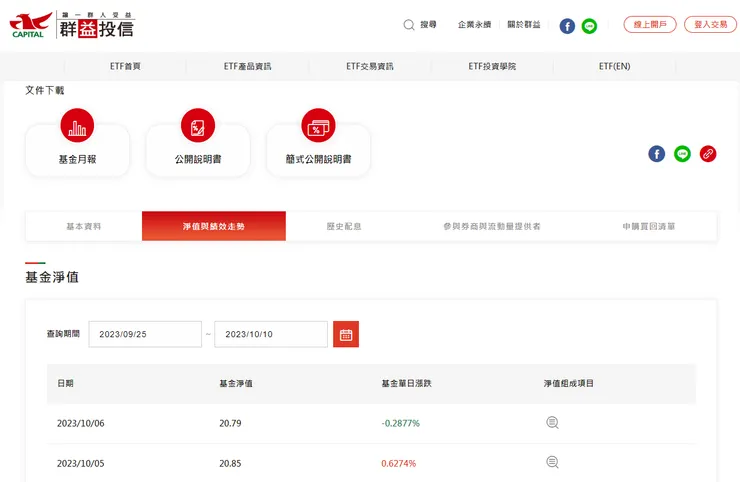The image size is (740, 482).
Task: Go to ETF首頁 menu
Action: click(125, 67)
